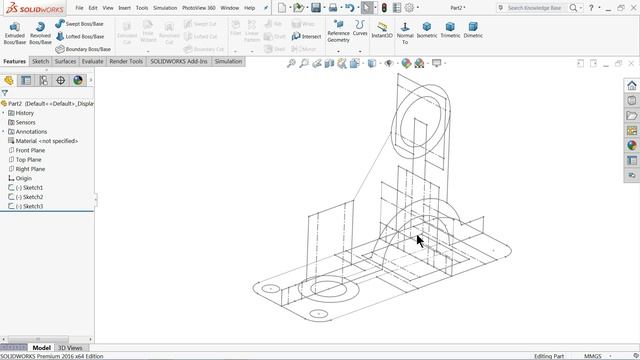Open the PhotoView 360 menu
The width and height of the screenshot is (640, 360).
pyautogui.click(x=199, y=8)
